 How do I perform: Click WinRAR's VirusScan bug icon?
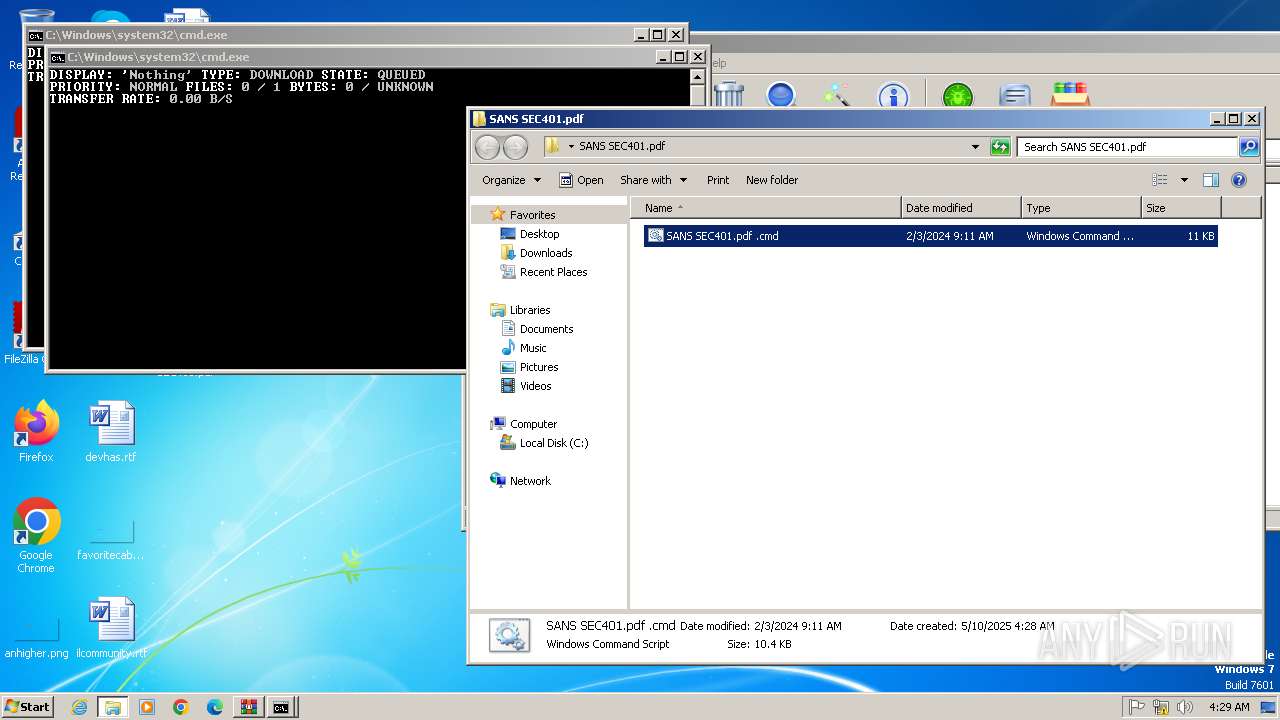tap(957, 96)
